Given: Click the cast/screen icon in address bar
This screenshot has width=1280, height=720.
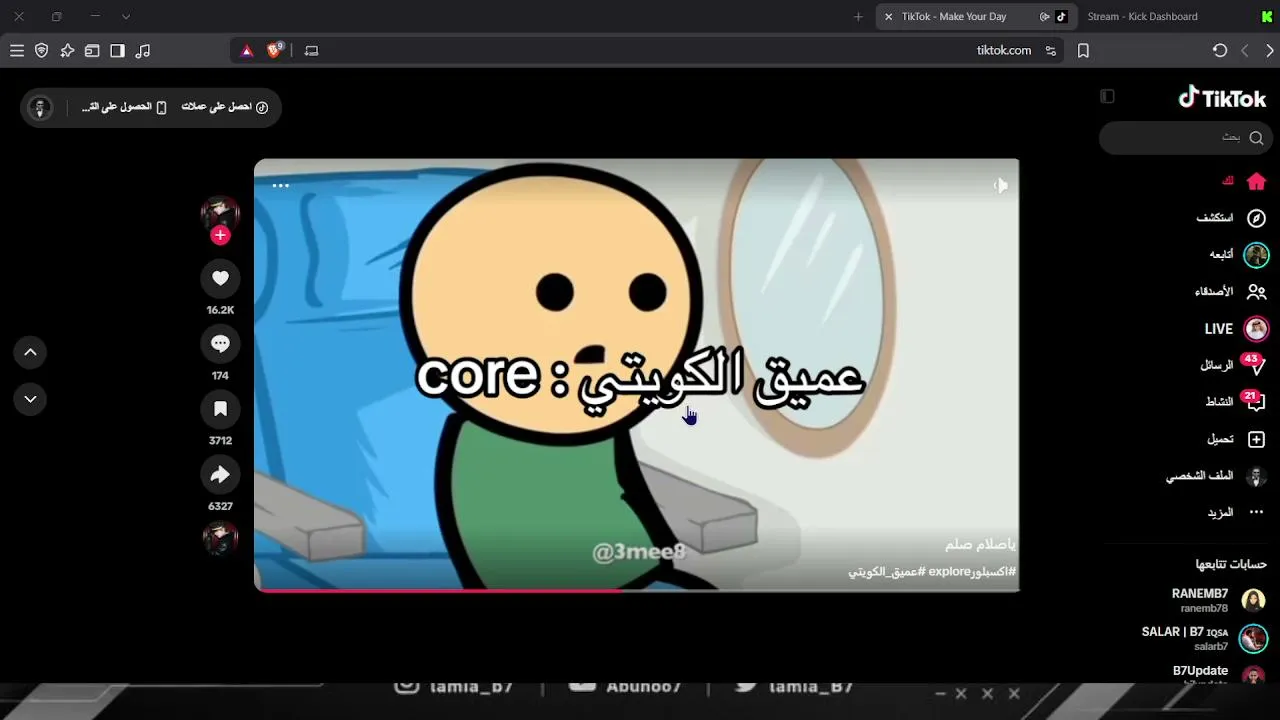Looking at the screenshot, I should point(311,51).
